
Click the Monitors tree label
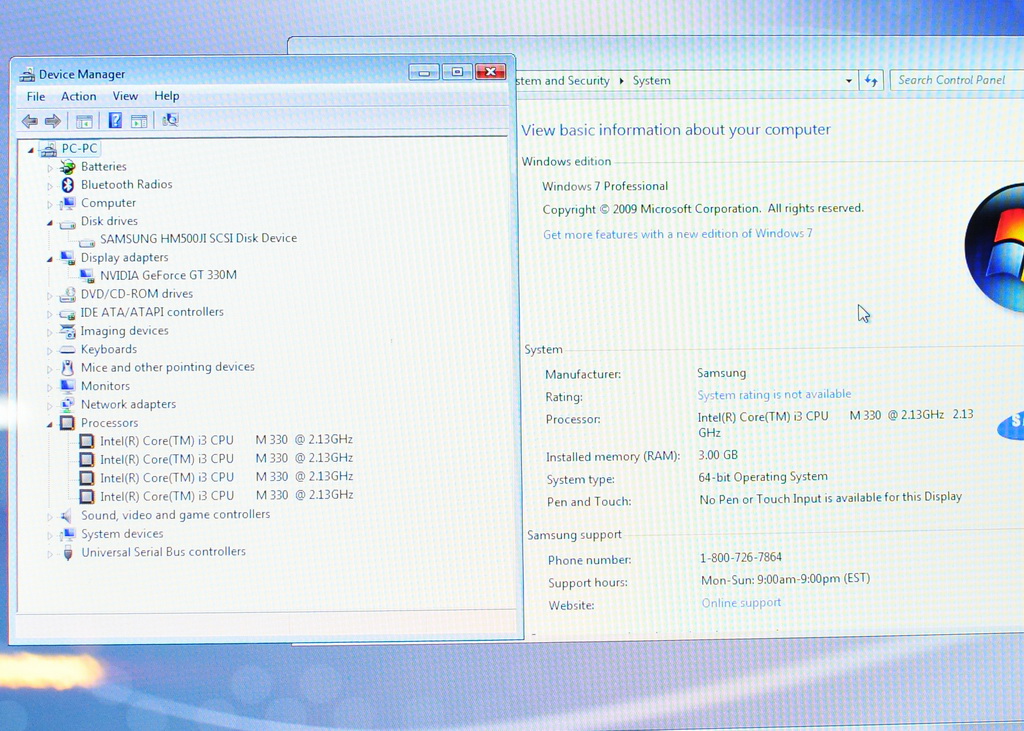click(105, 386)
